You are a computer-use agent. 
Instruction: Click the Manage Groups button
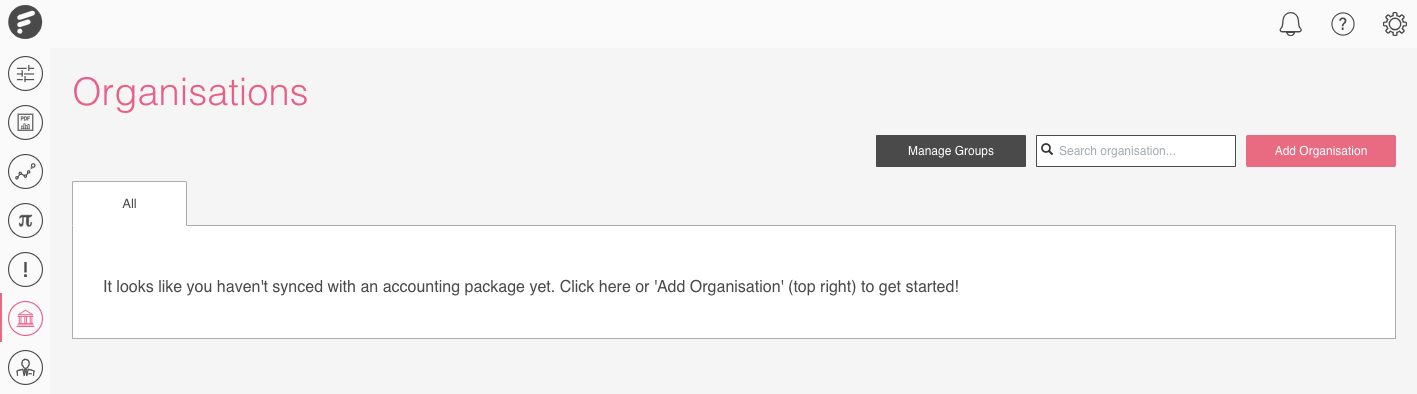951,151
